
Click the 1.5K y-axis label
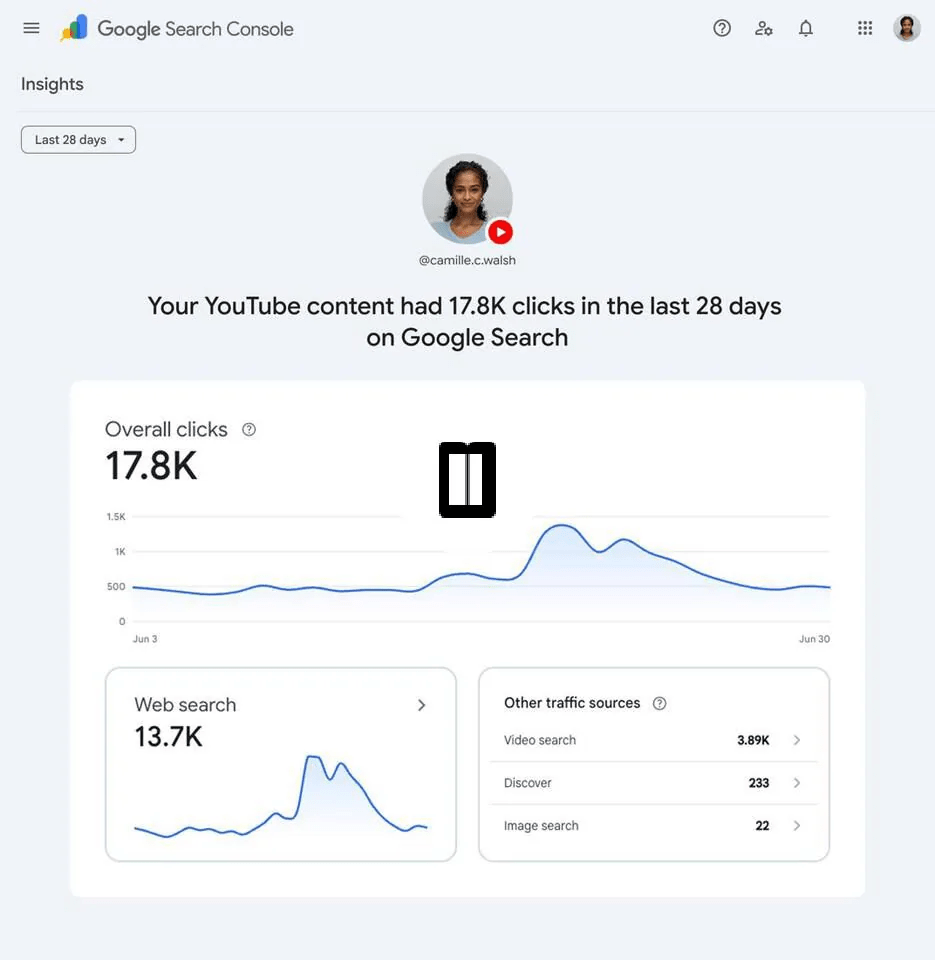coord(116,517)
